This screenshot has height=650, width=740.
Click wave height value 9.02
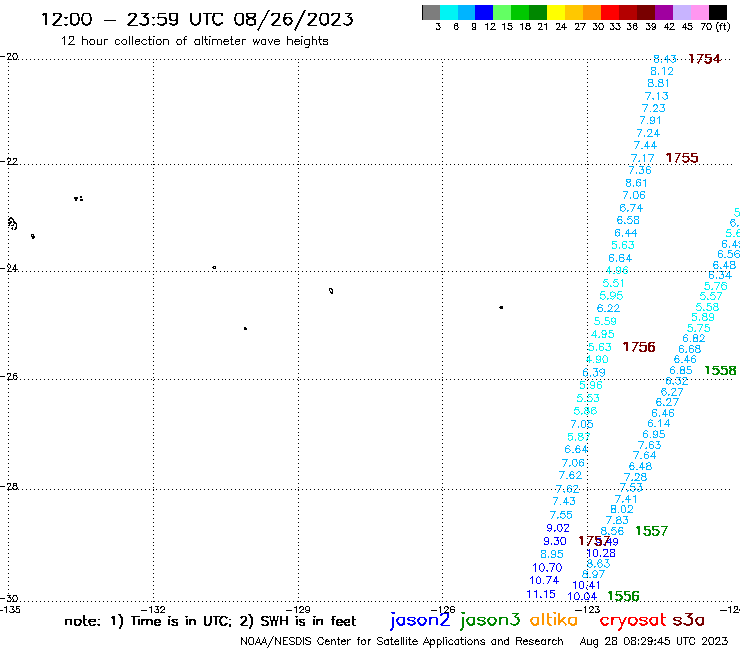[x=558, y=528]
